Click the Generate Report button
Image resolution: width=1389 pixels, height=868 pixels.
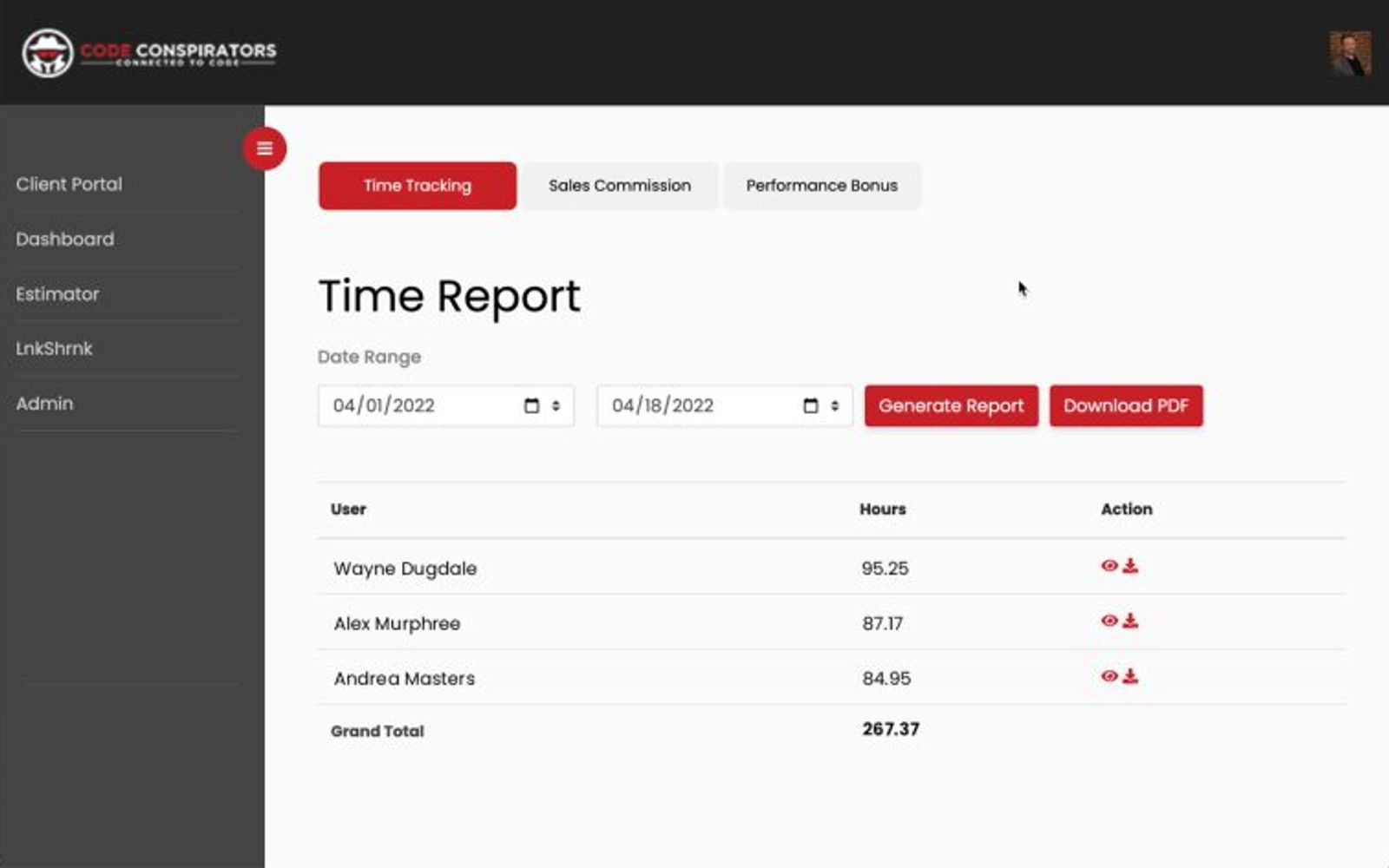coord(951,405)
